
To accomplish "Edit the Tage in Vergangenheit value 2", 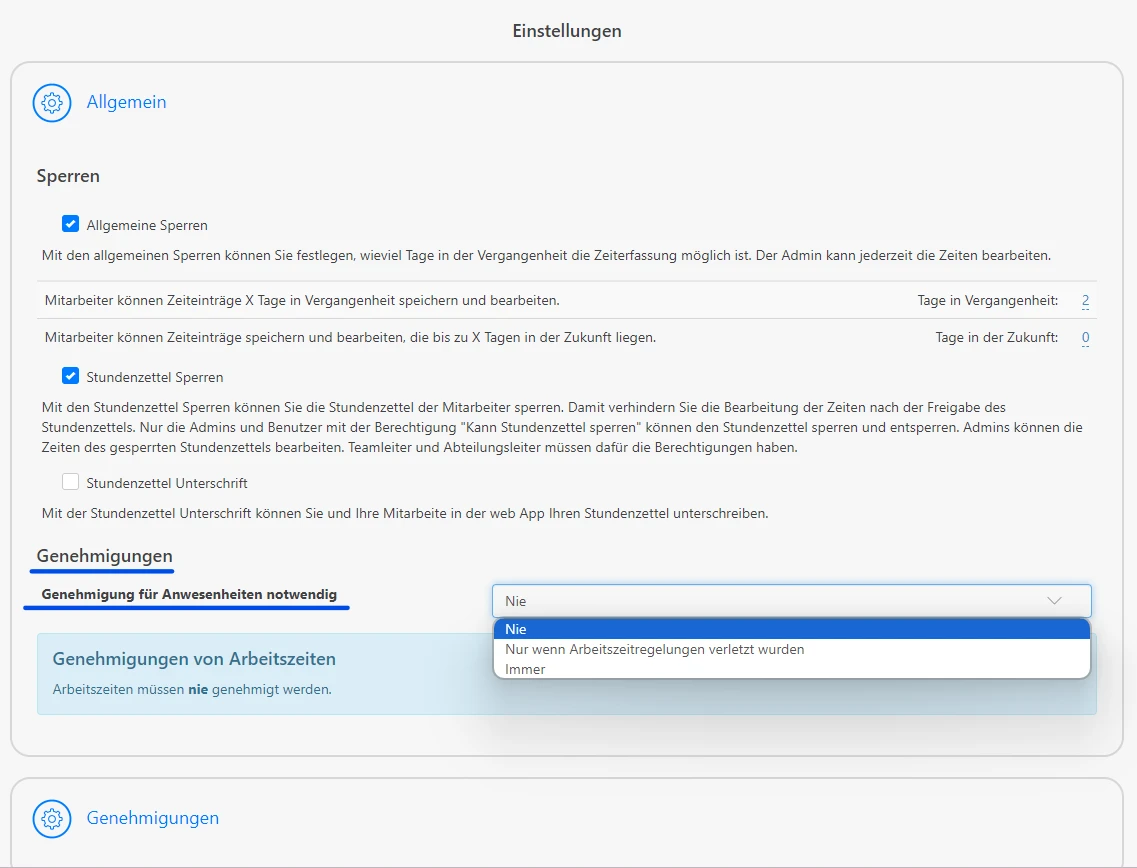I will coord(1085,300).
